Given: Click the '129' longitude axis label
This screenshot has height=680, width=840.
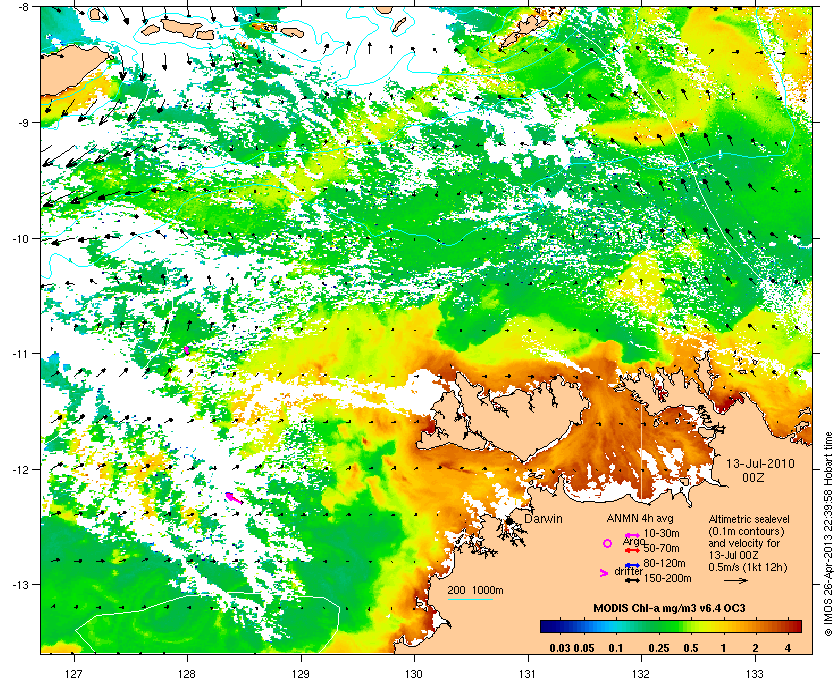Looking at the screenshot, I should (x=301, y=673).
